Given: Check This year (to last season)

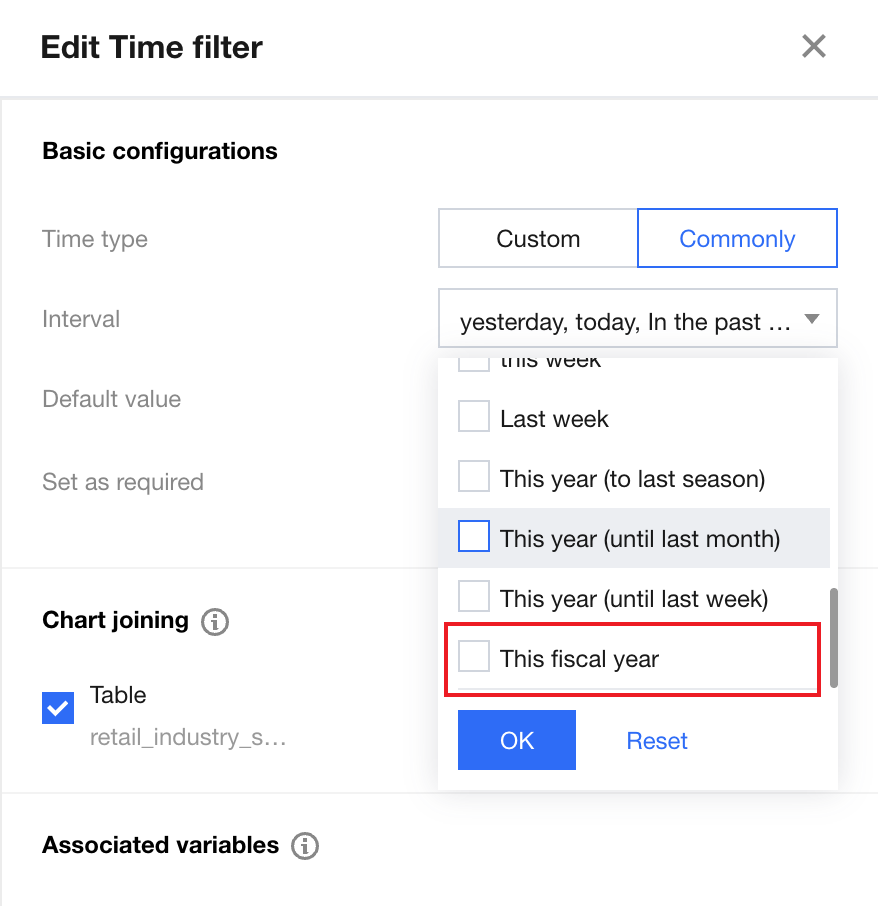Looking at the screenshot, I should coord(474,477).
